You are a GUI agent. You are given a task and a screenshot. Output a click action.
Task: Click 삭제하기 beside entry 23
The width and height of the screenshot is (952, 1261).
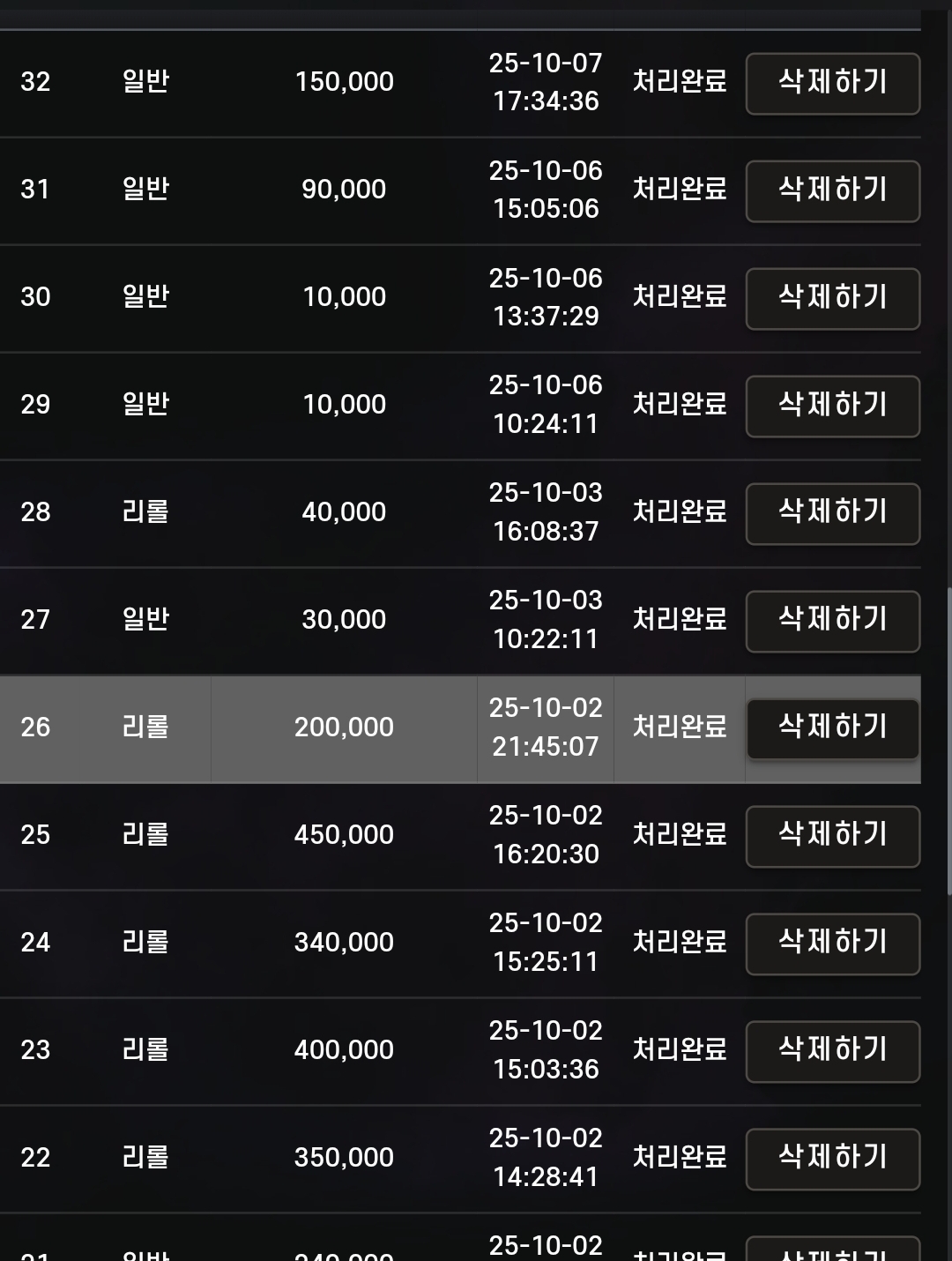833,1051
